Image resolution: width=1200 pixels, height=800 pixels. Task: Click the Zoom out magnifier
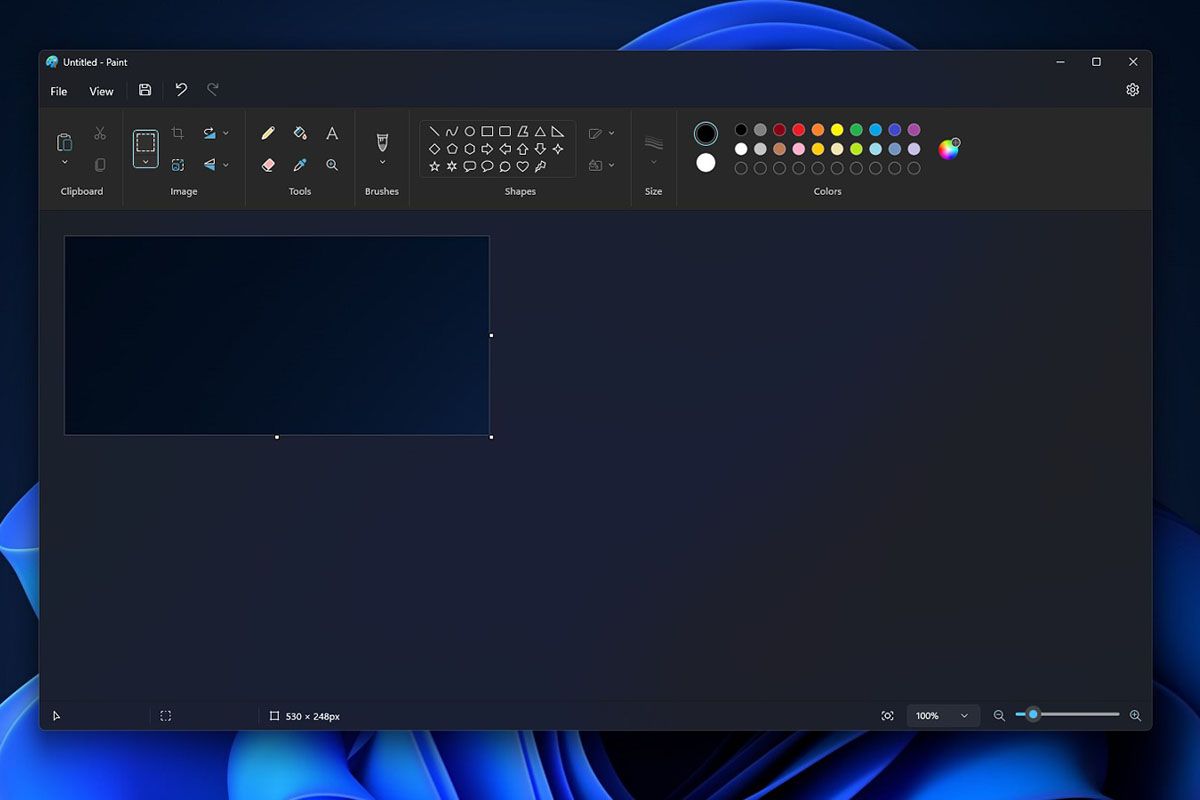click(x=999, y=716)
